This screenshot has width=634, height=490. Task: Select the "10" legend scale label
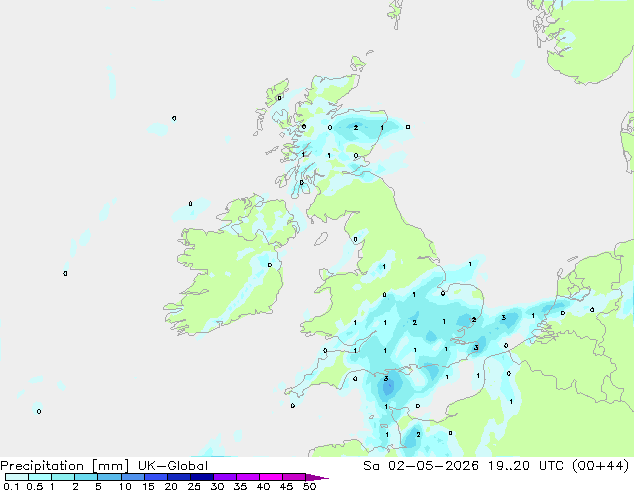point(125,486)
